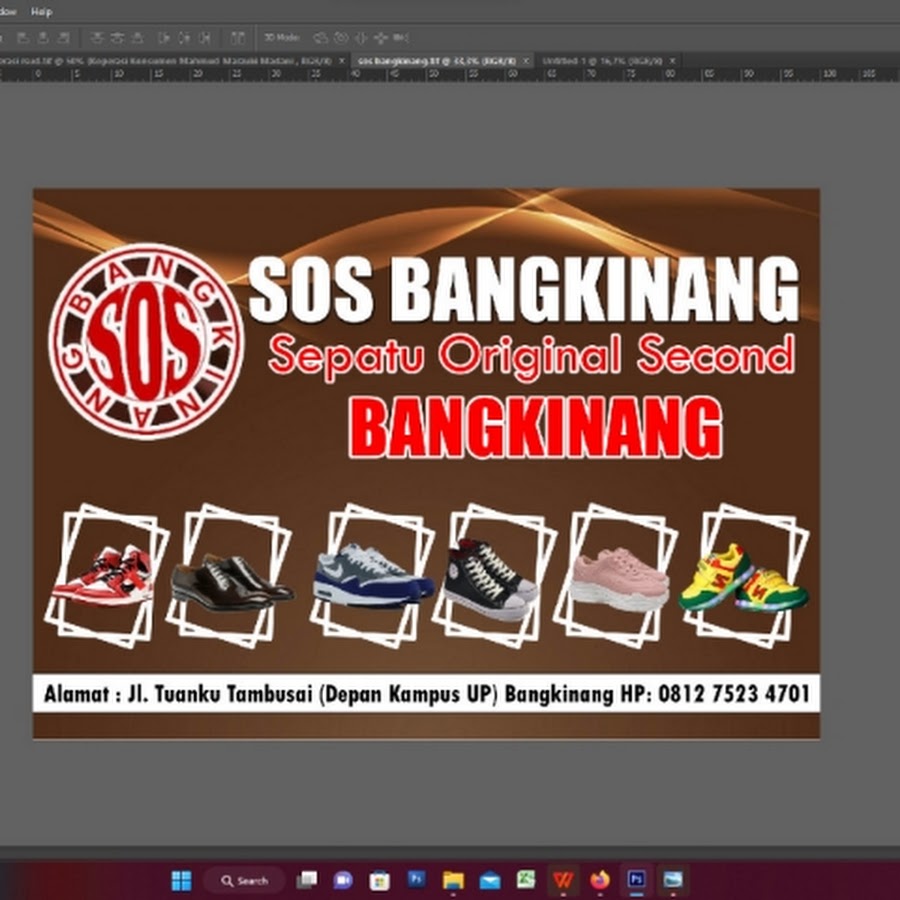Switch to Firefox on the taskbar
This screenshot has height=900, width=900.
point(600,880)
